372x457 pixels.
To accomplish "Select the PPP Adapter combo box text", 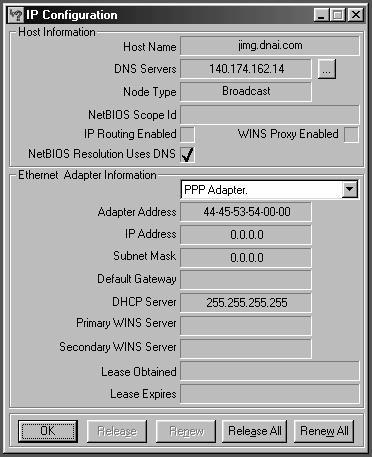I will click(216, 190).
